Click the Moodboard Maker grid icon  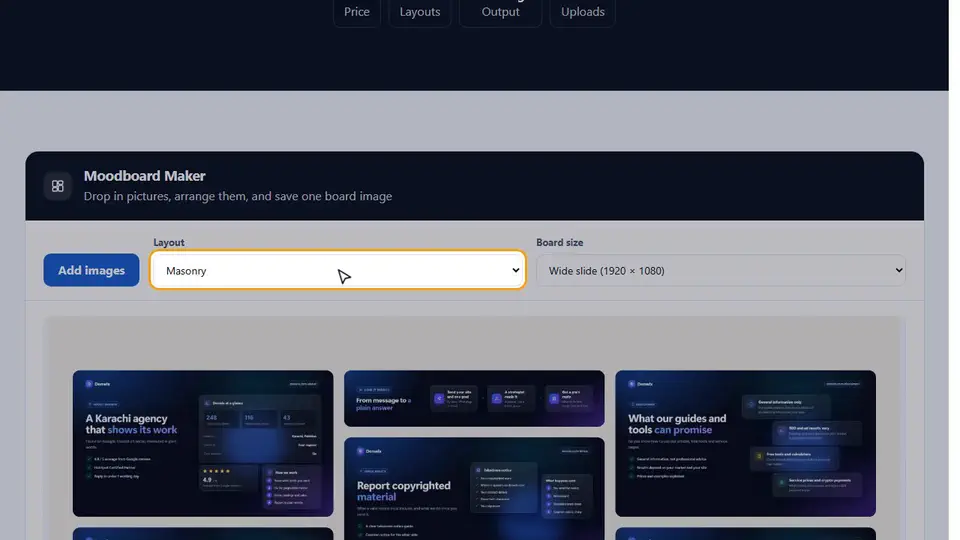coord(58,186)
